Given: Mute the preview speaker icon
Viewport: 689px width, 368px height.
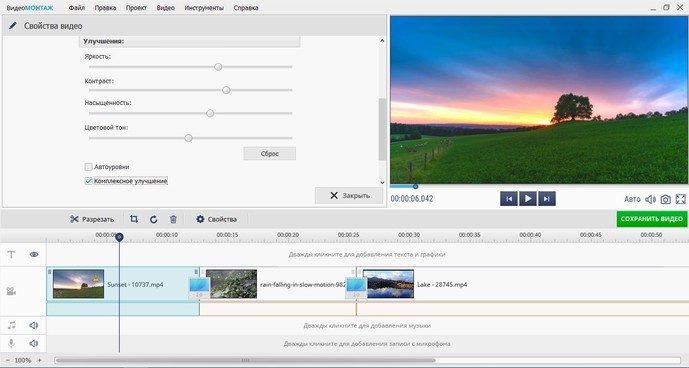Looking at the screenshot, I should (650, 199).
